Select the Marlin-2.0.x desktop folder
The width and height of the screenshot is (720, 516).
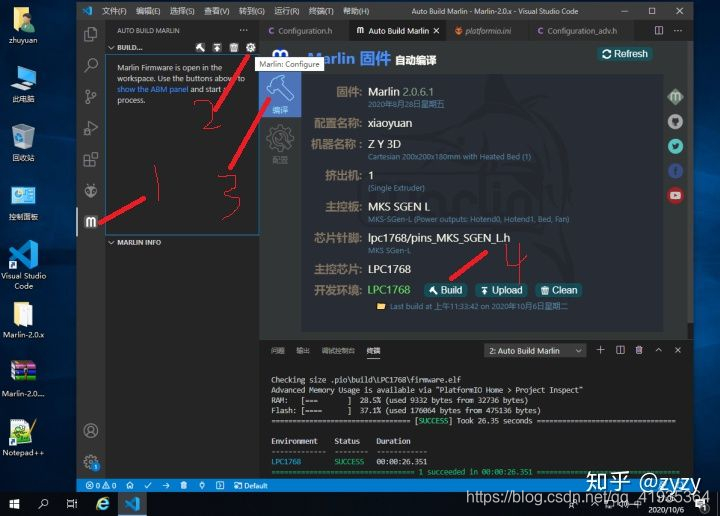[23, 320]
